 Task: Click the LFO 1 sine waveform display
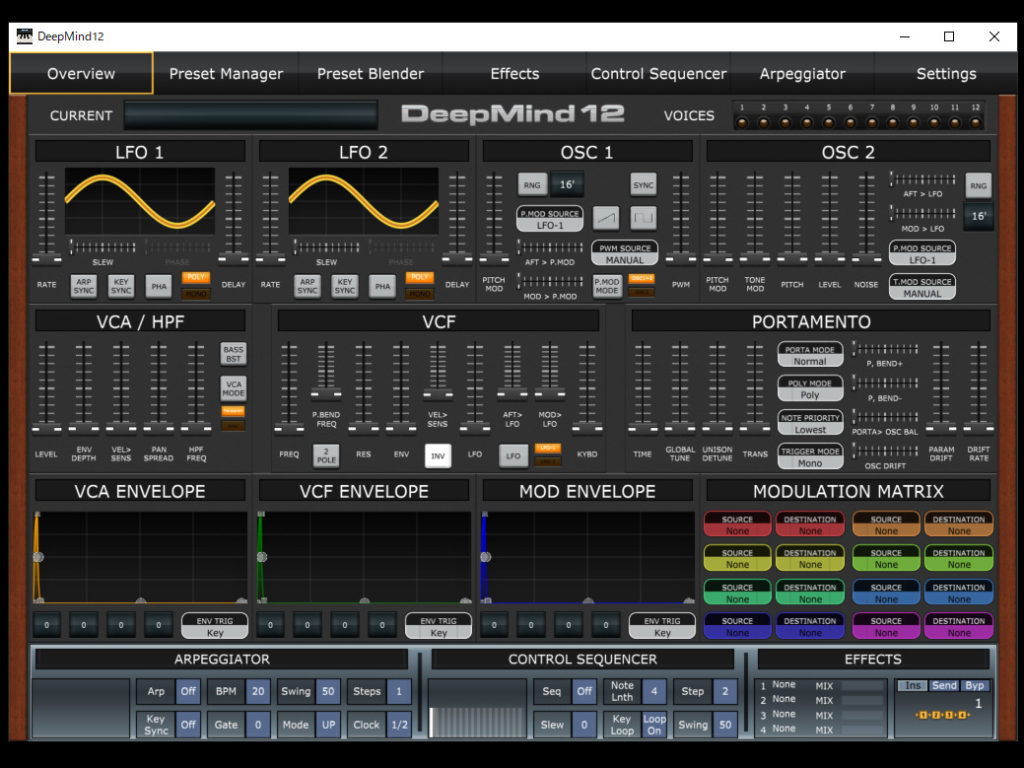click(140, 201)
